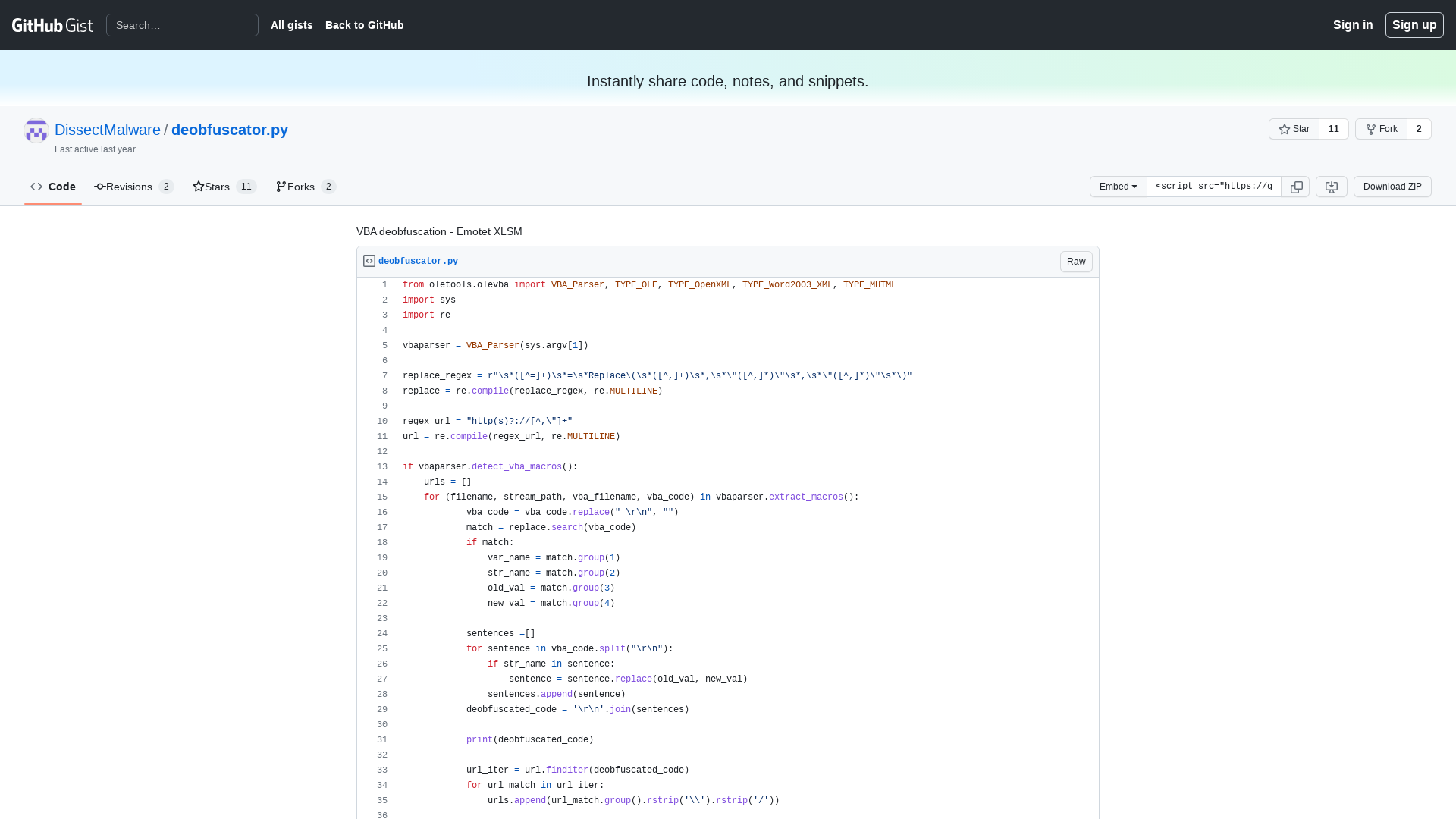
Task: Select line number 31
Action: pyautogui.click(x=376, y=740)
